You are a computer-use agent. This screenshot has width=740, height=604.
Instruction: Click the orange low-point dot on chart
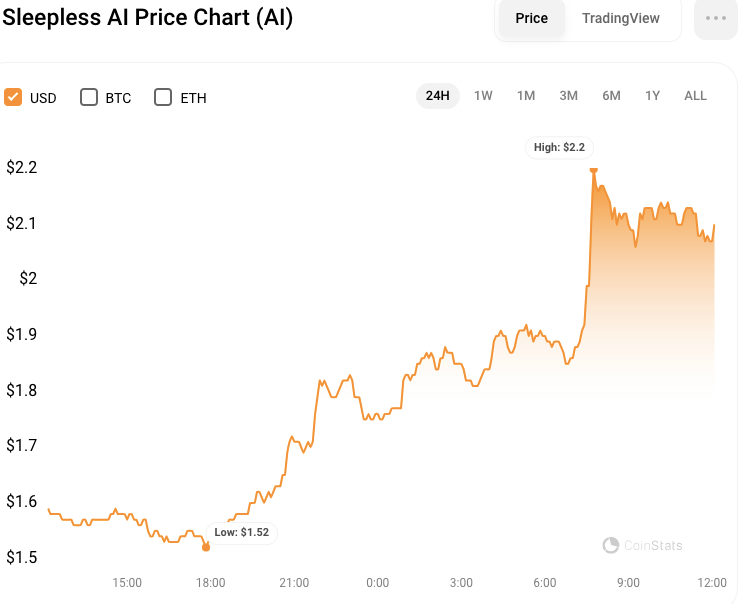point(206,547)
